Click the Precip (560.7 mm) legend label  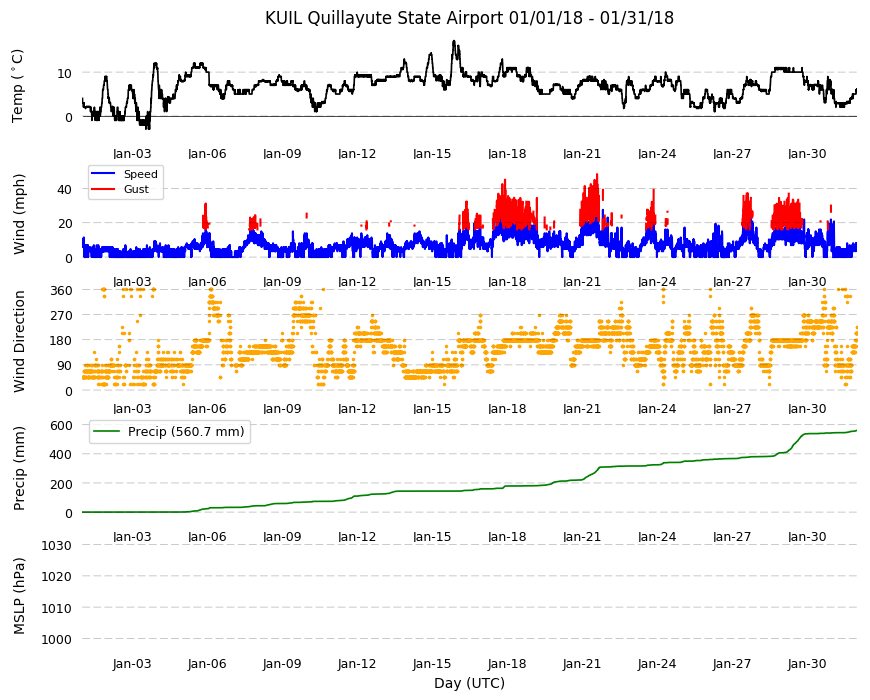pyautogui.click(x=186, y=432)
